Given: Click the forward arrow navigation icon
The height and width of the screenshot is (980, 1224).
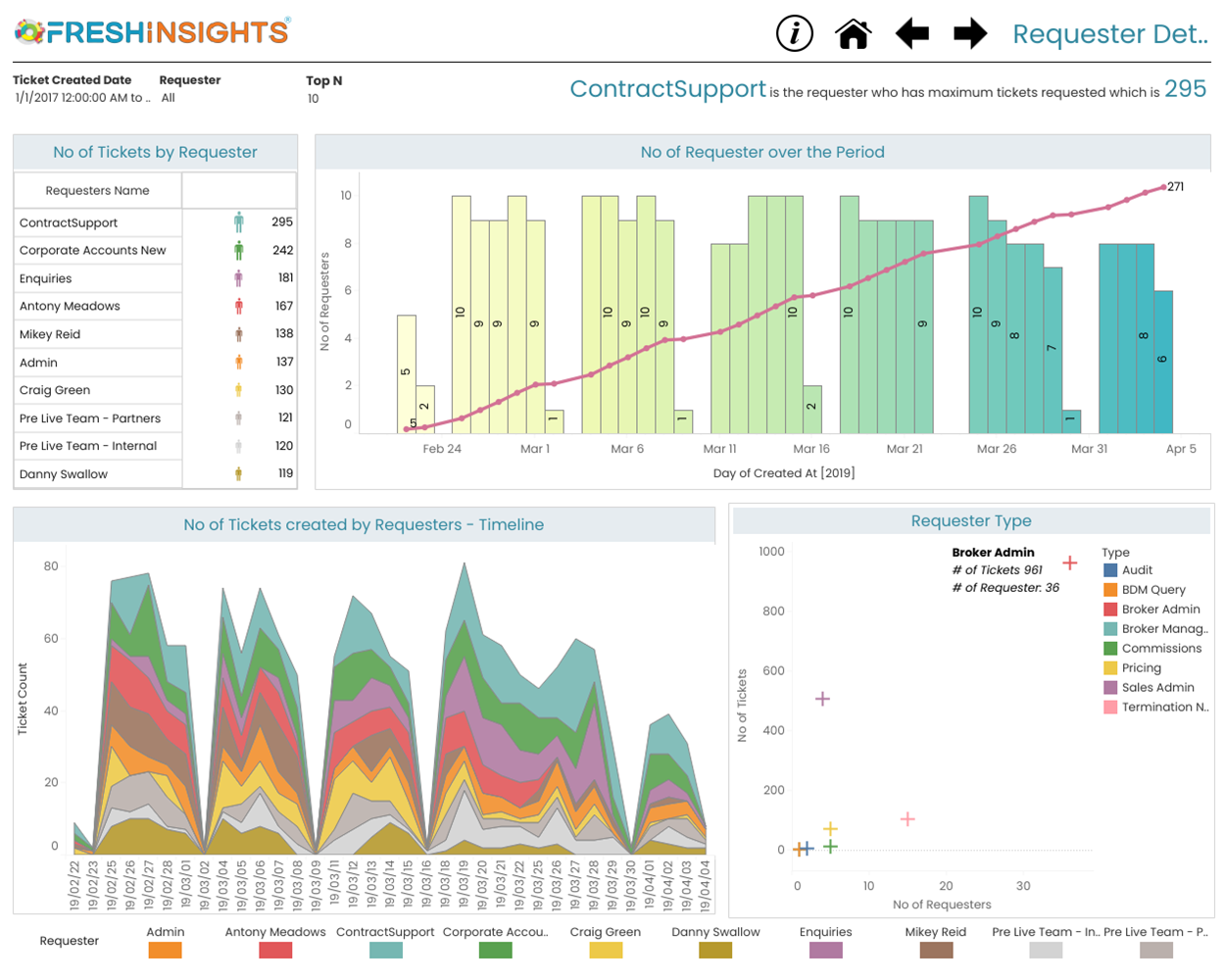Looking at the screenshot, I should click(x=970, y=33).
